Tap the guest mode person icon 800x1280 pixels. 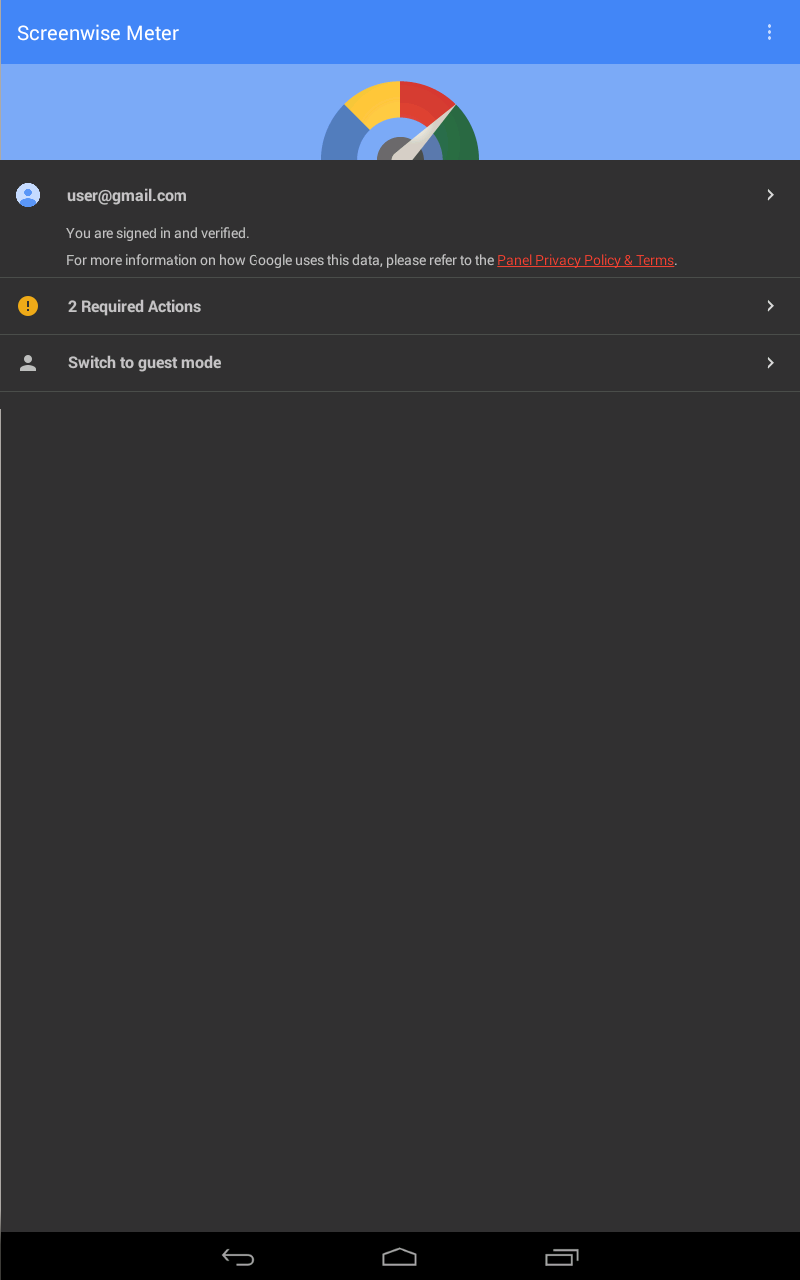(x=28, y=363)
